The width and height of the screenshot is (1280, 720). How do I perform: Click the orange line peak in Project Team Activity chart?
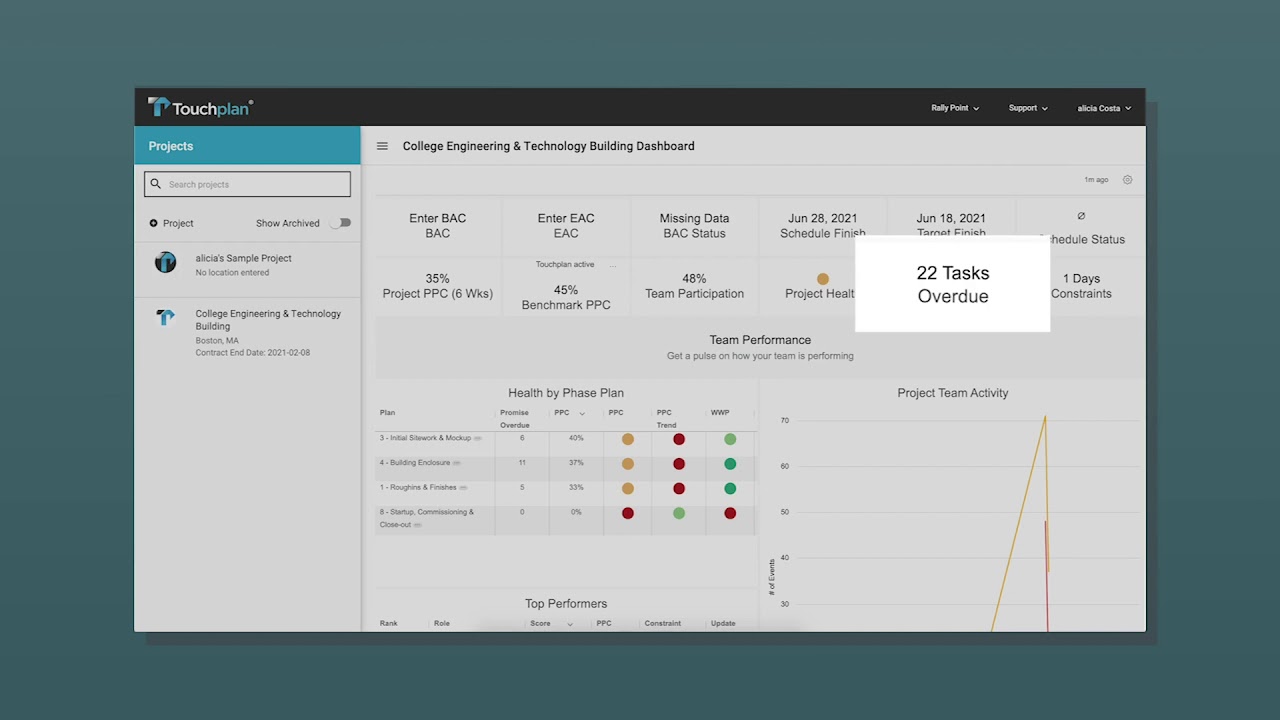(x=1045, y=417)
